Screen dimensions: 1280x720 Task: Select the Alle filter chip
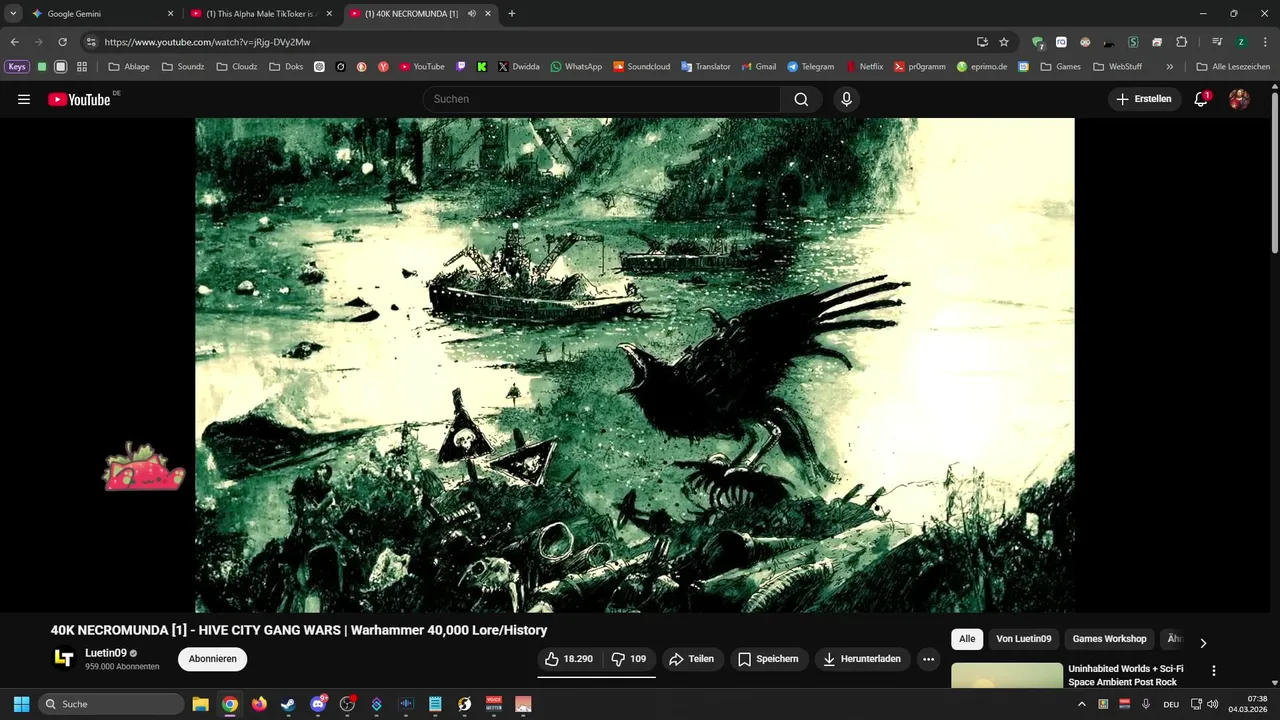coord(967,639)
